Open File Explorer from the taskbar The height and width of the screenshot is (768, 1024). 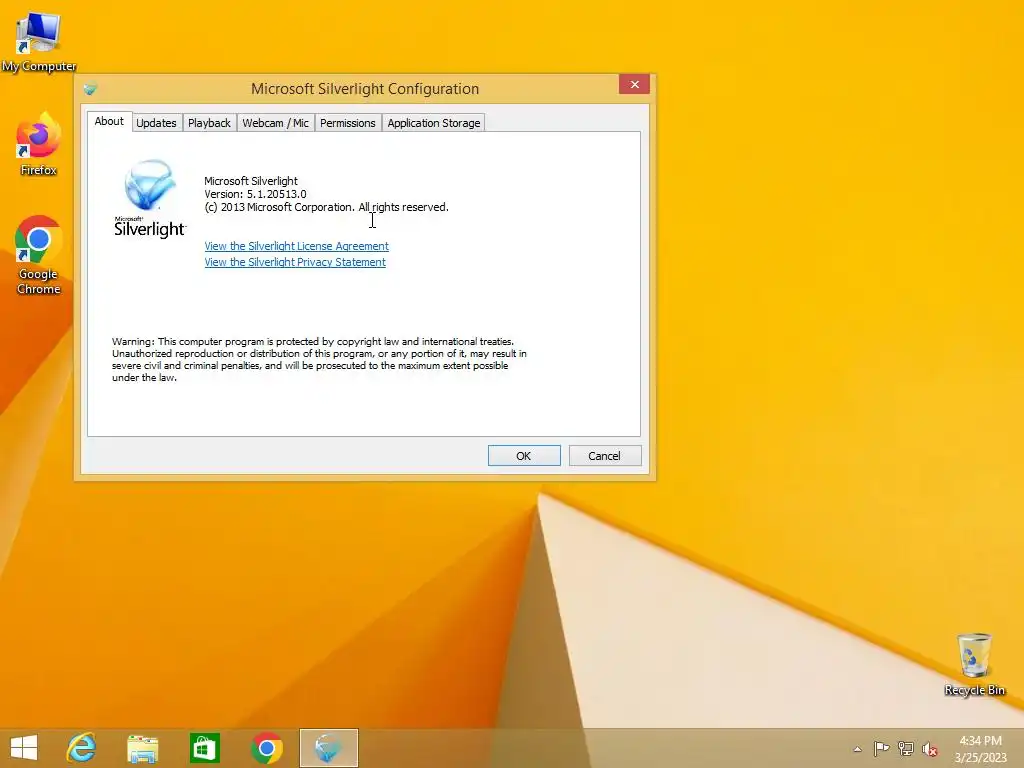point(142,748)
